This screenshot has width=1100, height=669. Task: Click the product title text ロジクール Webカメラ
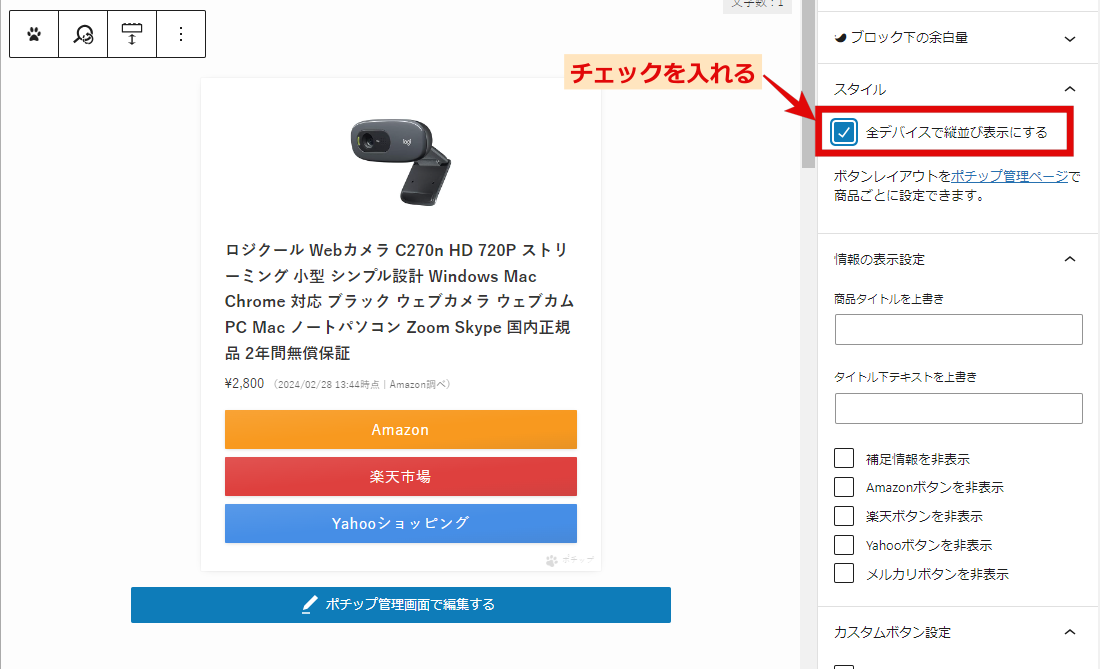(x=399, y=302)
